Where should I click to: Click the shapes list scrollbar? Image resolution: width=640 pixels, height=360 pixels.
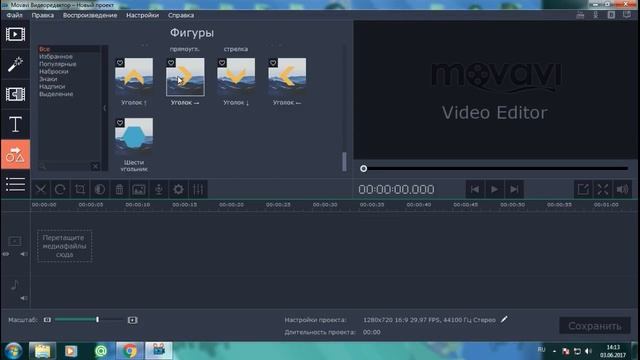tap(344, 162)
